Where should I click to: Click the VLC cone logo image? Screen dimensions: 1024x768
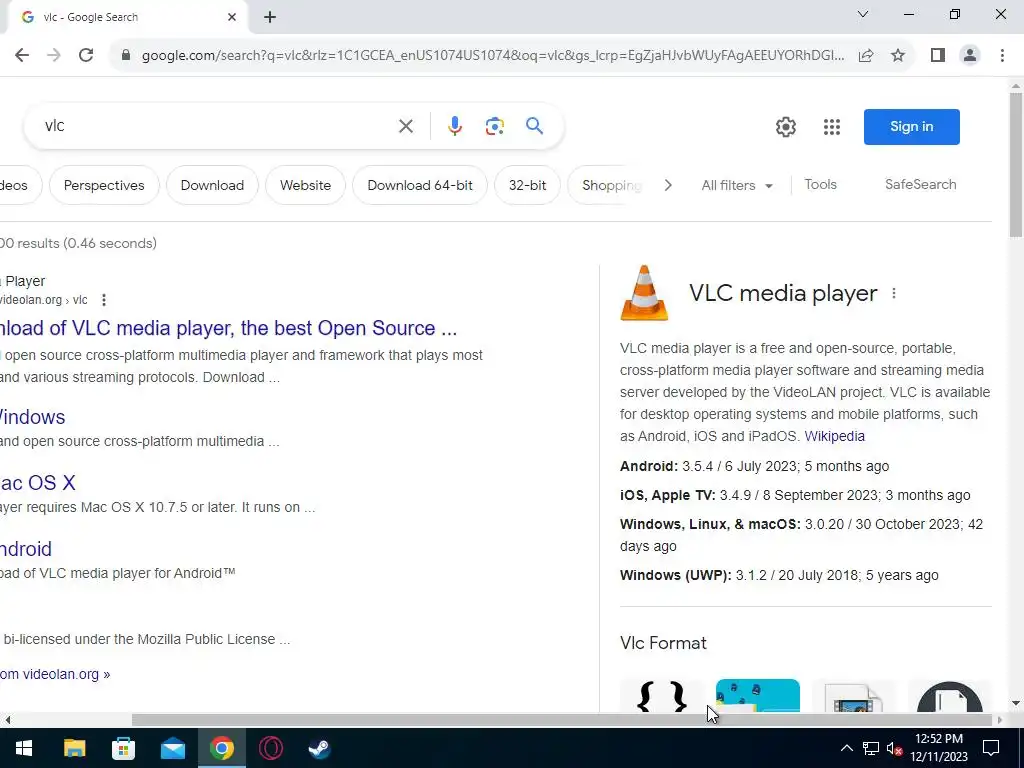[644, 293]
